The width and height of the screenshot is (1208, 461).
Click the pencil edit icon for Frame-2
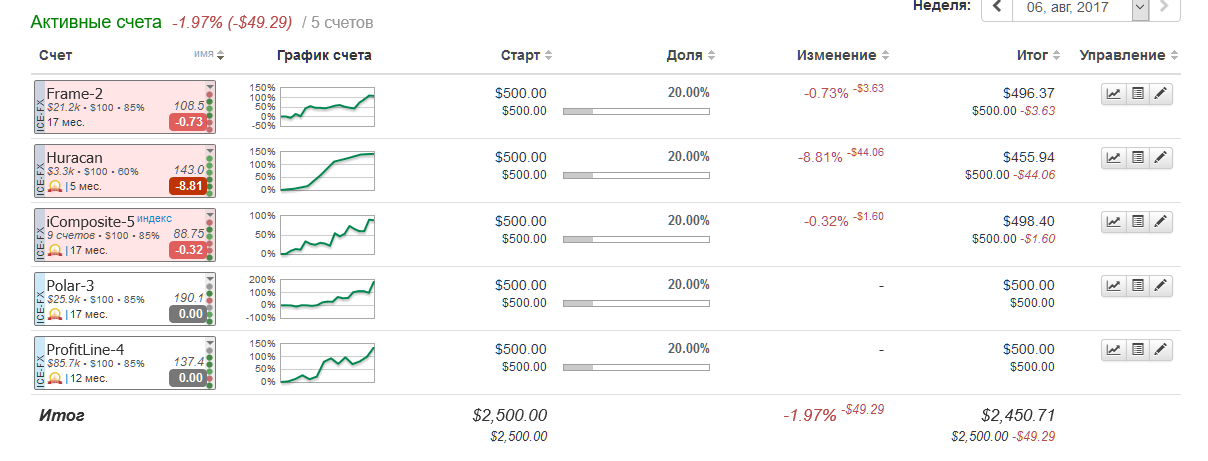point(1160,94)
